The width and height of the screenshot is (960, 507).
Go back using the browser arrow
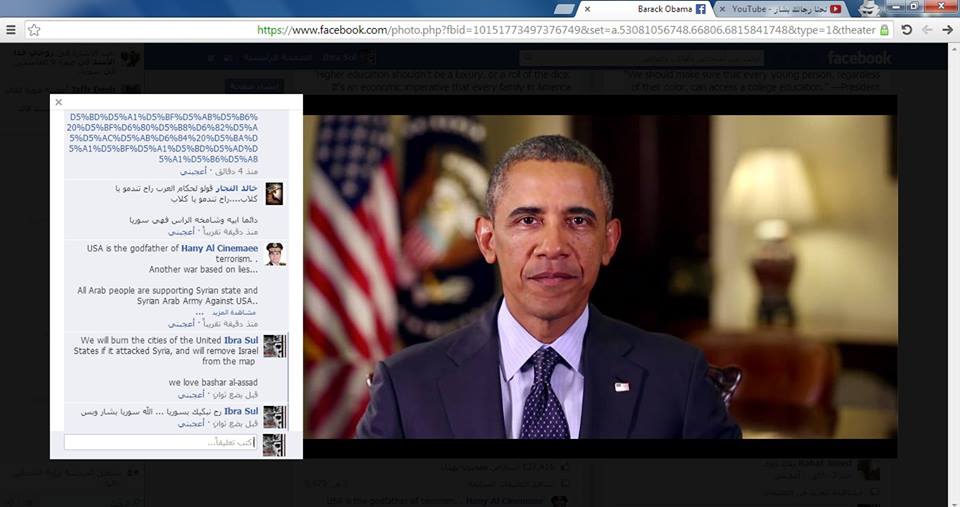926,30
